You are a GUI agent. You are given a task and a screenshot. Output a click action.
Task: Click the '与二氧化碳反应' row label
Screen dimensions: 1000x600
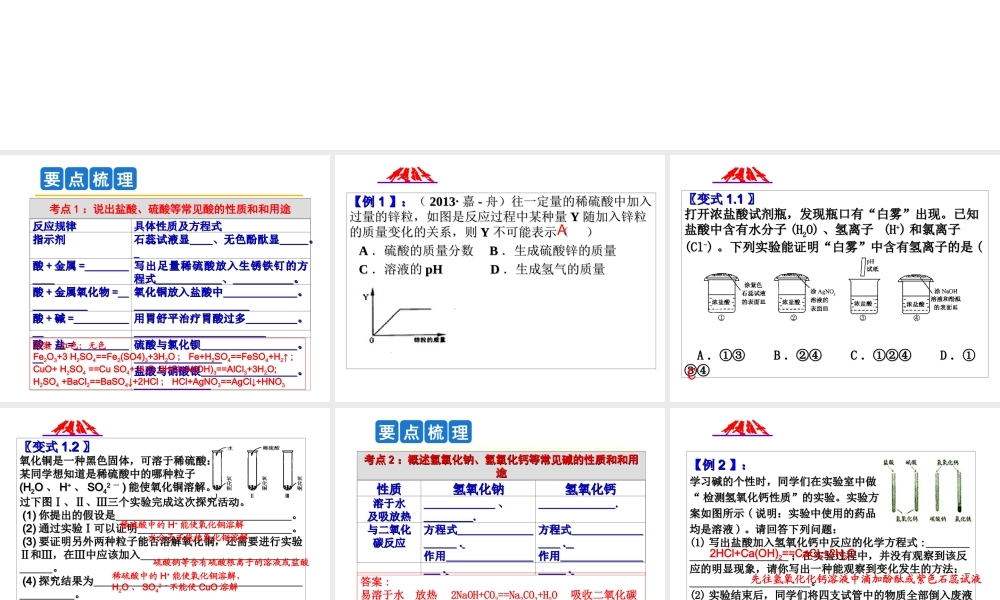[x=389, y=536]
